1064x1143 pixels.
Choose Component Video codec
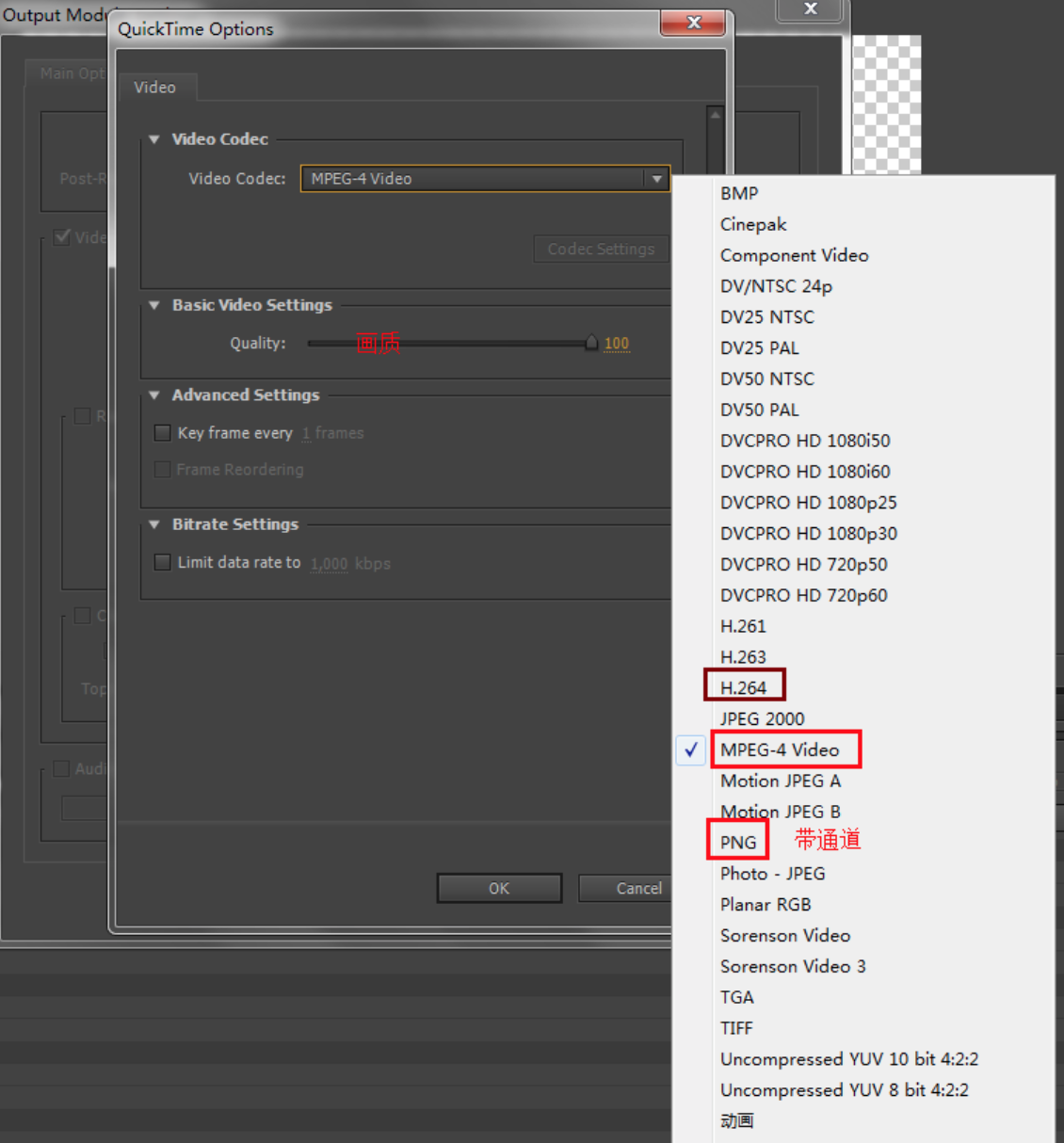pos(794,255)
